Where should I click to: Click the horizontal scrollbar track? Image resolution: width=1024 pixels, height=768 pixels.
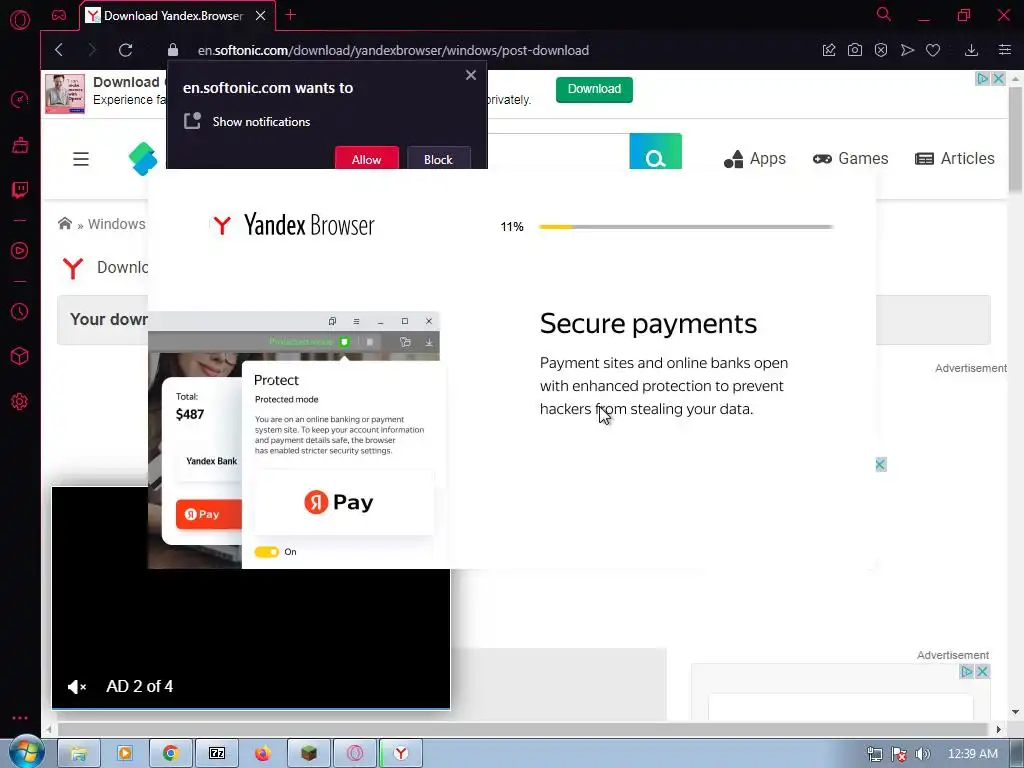[522, 729]
